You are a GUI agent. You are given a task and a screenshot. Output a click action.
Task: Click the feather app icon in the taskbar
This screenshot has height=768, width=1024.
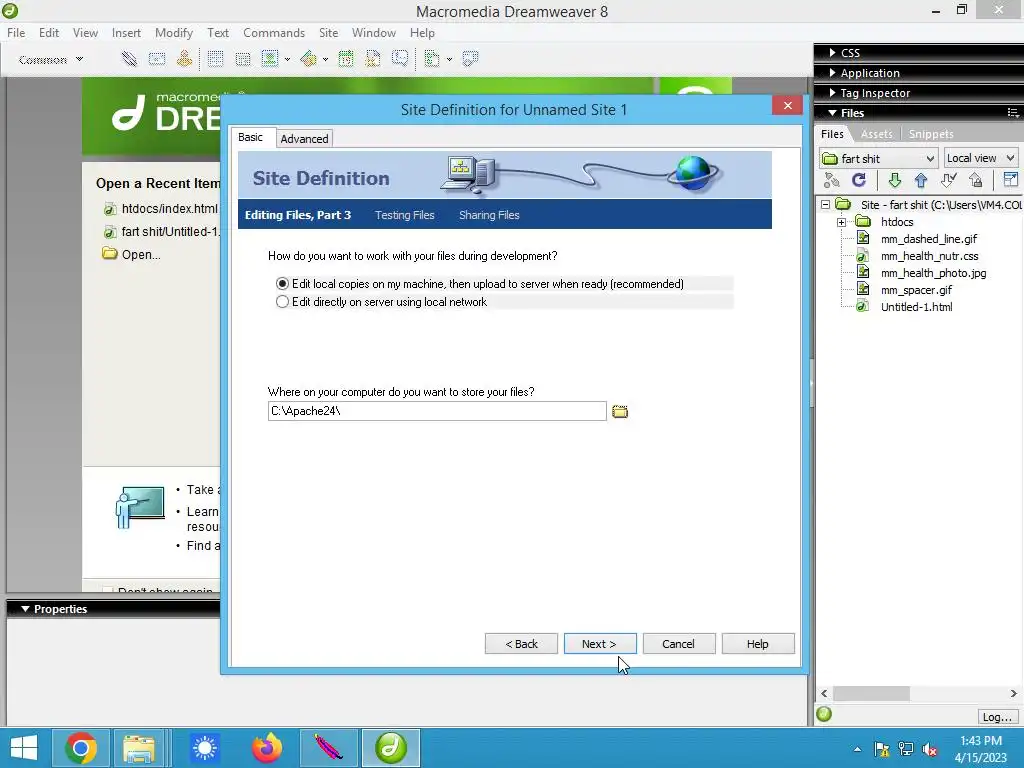[328, 748]
